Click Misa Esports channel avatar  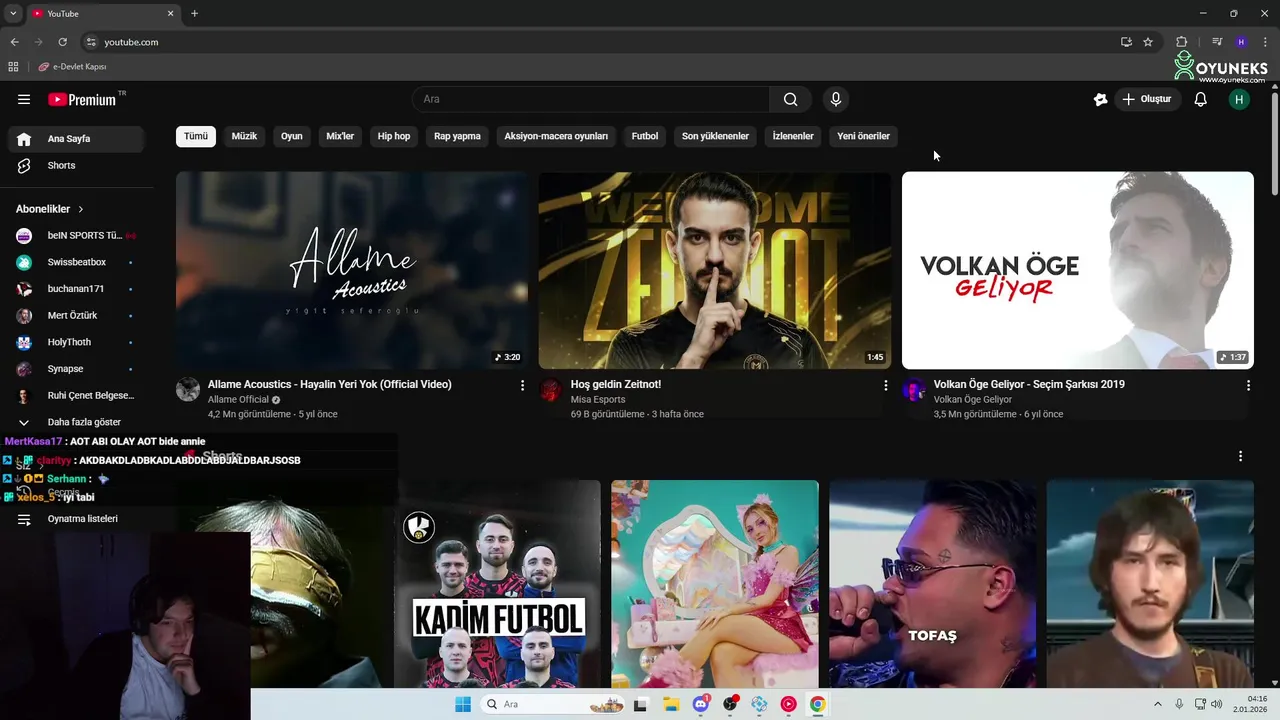coord(551,390)
